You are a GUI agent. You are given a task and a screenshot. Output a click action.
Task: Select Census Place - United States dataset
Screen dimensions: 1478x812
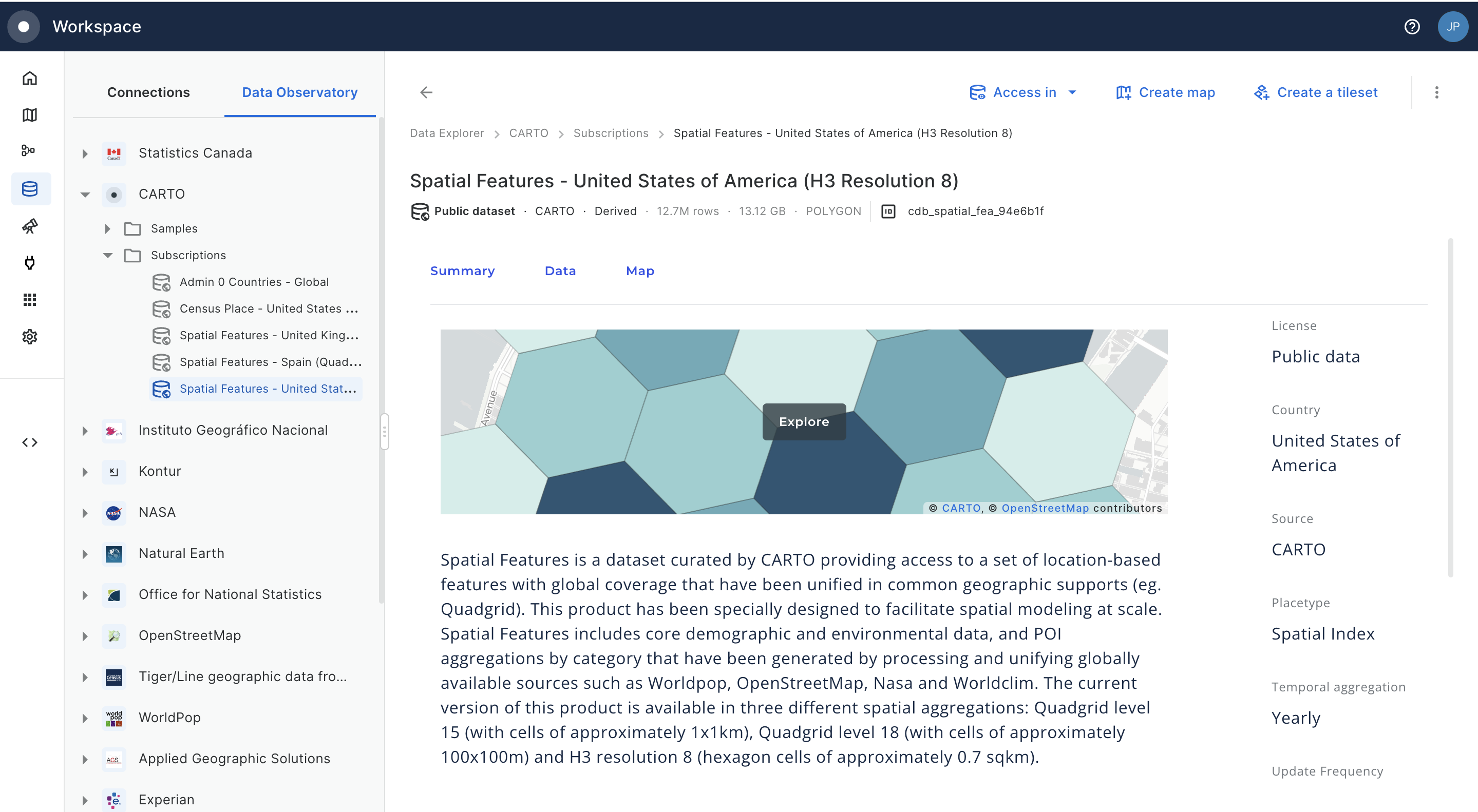pyautogui.click(x=256, y=308)
